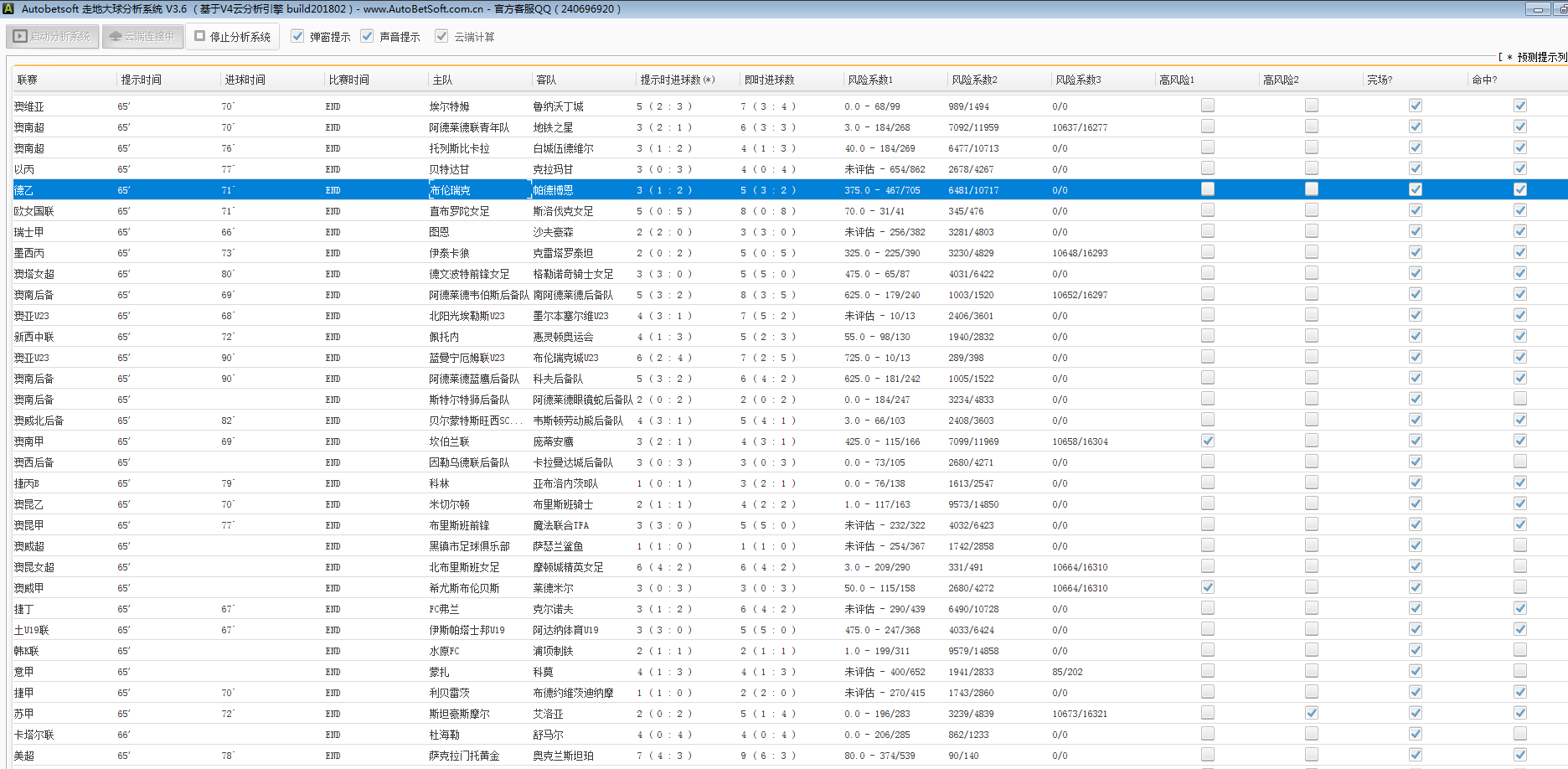Click the Autobetsoft app icon in title bar
Screen dimensions: 1568x769
click(8, 9)
